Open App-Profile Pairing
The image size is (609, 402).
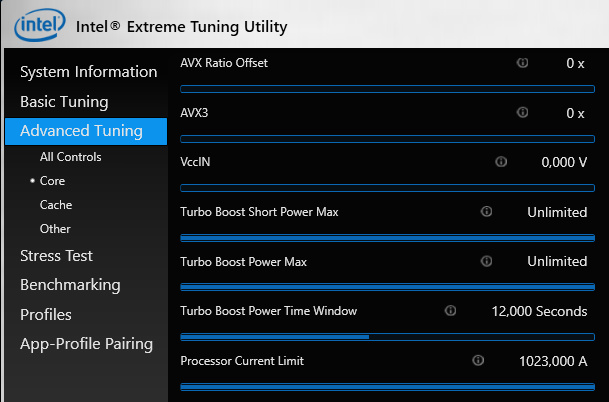[x=86, y=344]
